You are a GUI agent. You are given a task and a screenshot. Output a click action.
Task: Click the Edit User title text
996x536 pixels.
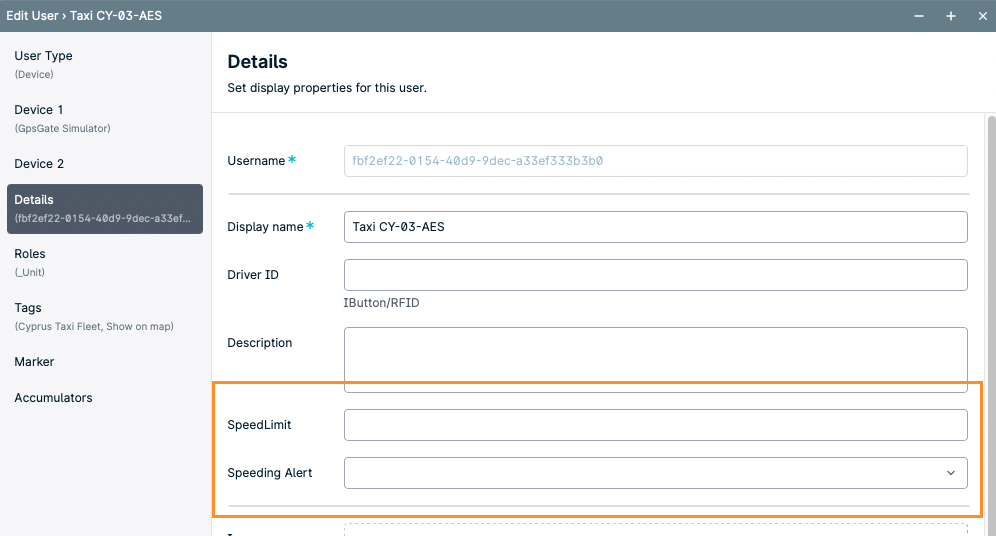84,16
